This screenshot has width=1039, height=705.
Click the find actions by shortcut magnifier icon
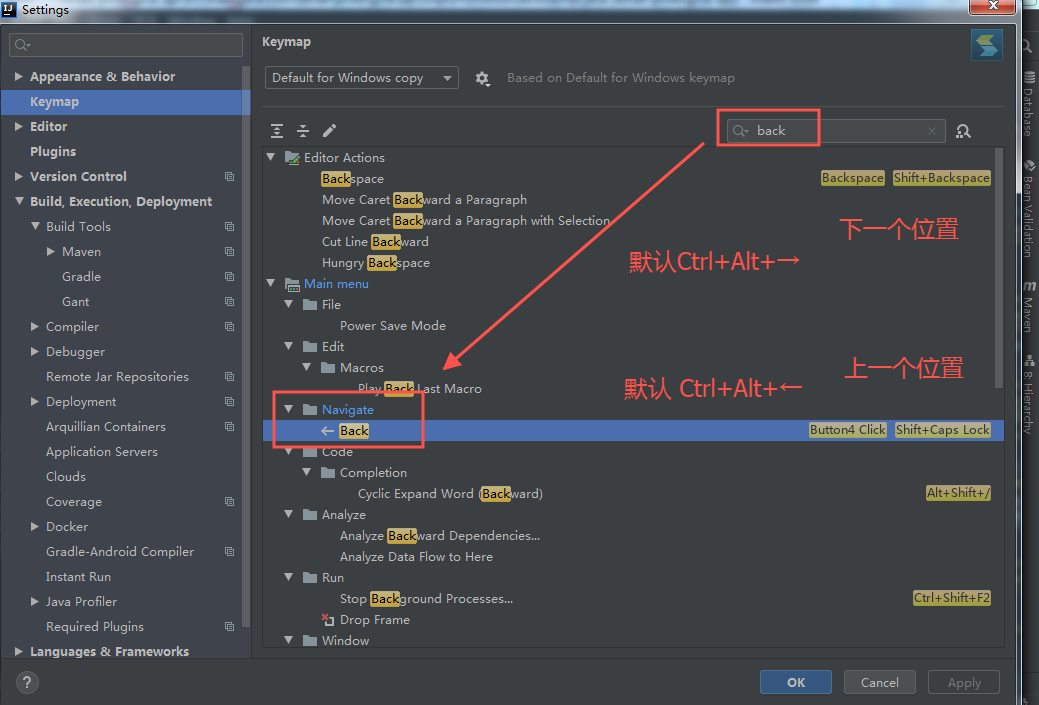pos(963,131)
